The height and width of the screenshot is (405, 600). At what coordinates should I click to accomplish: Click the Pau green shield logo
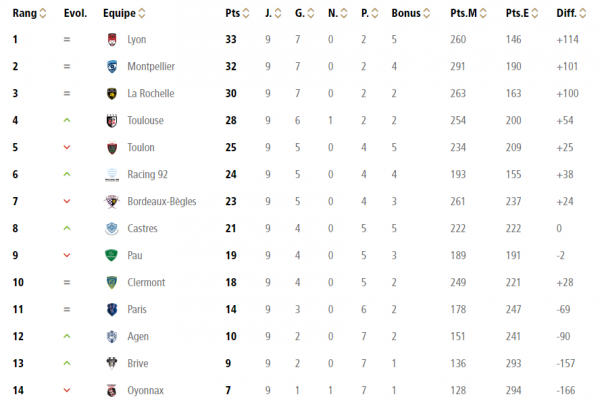tap(111, 255)
